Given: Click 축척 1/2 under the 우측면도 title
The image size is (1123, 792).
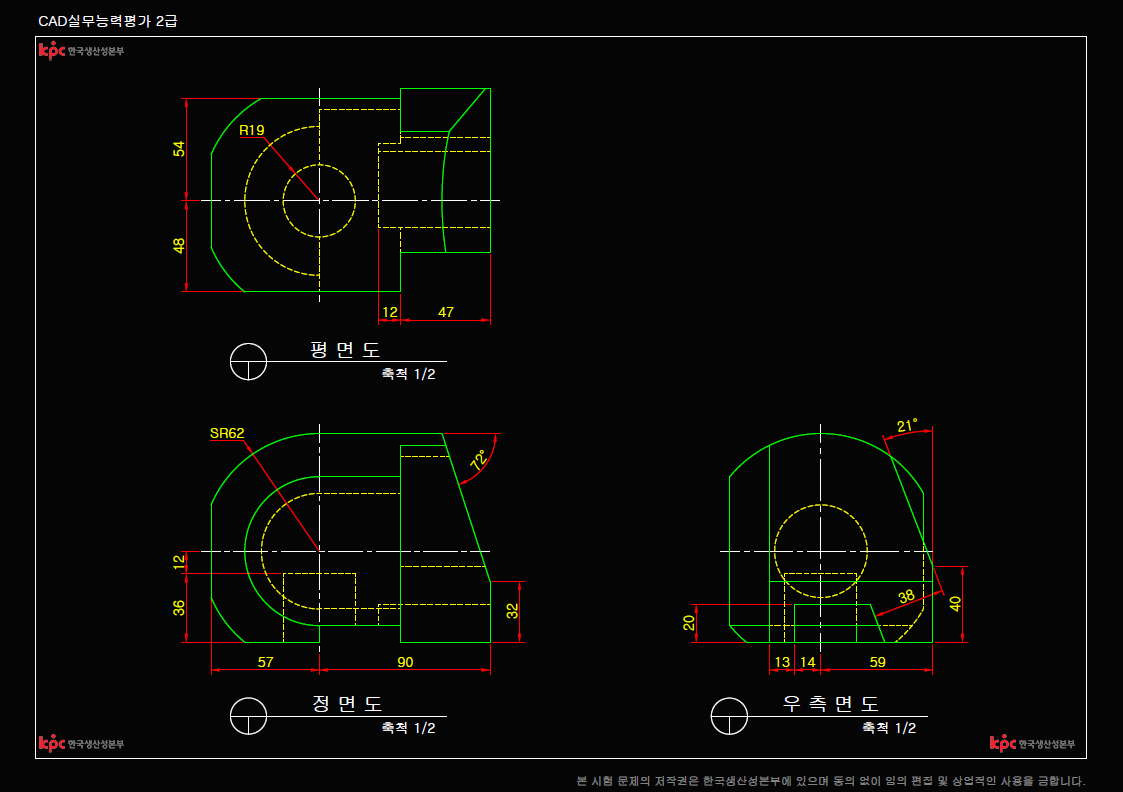Looking at the screenshot, I should 889,728.
